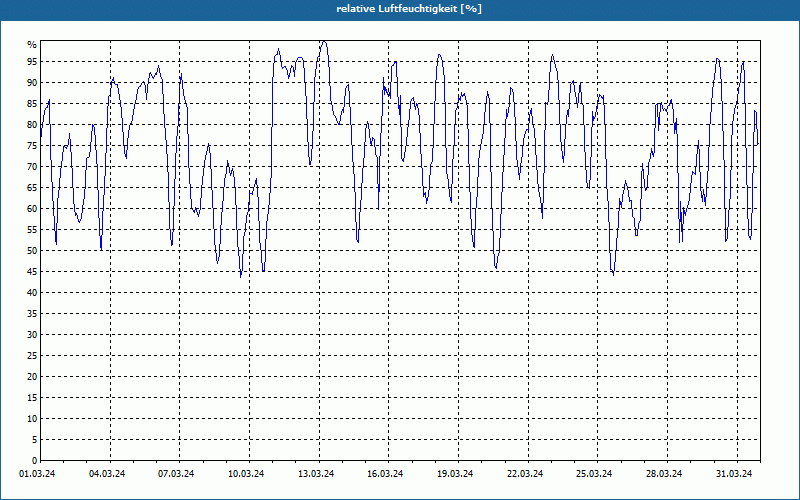The image size is (800, 500).
Task: Click the 0 value on y-axis
Action: tap(35, 461)
